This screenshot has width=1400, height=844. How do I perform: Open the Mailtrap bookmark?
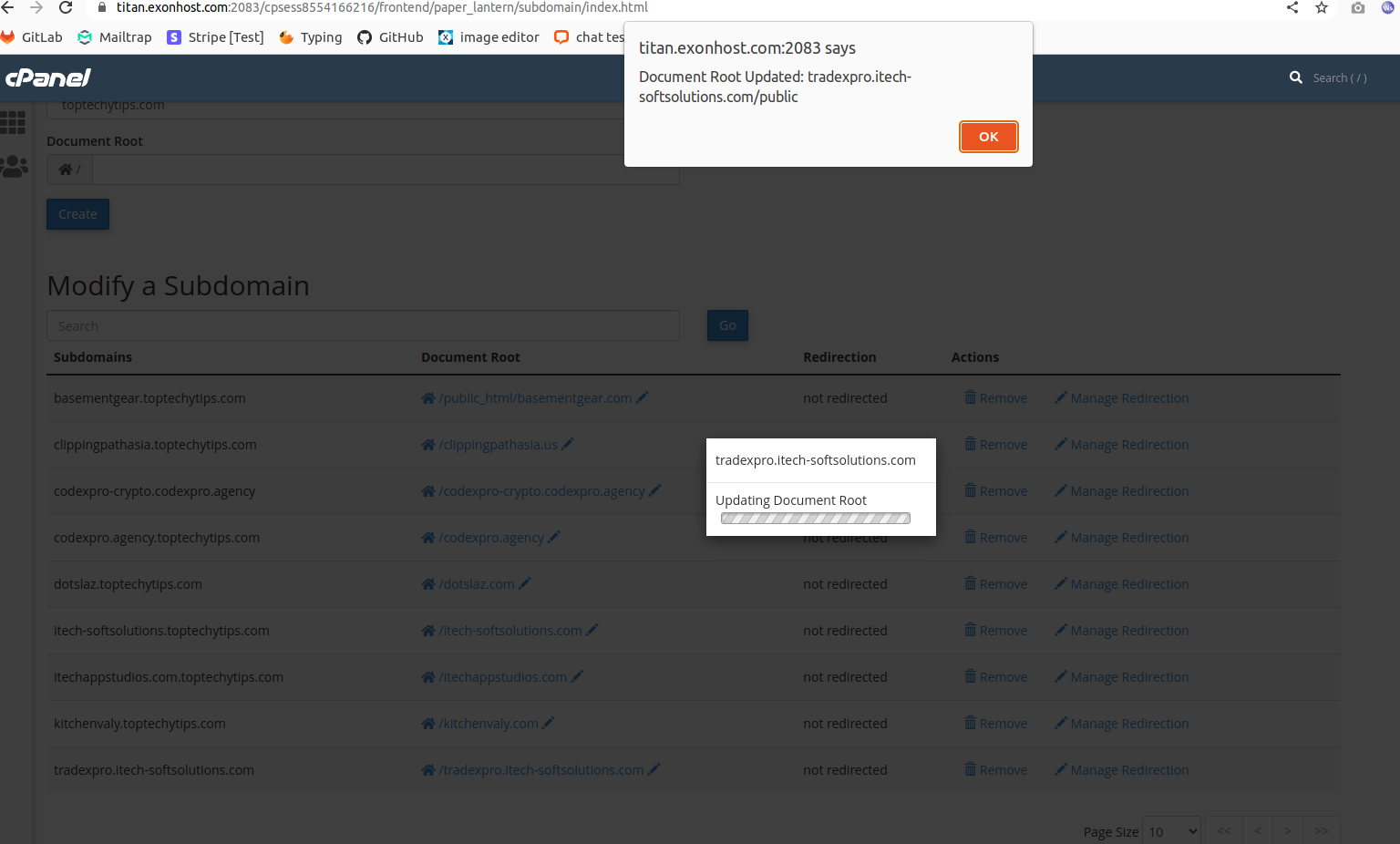[x=115, y=37]
